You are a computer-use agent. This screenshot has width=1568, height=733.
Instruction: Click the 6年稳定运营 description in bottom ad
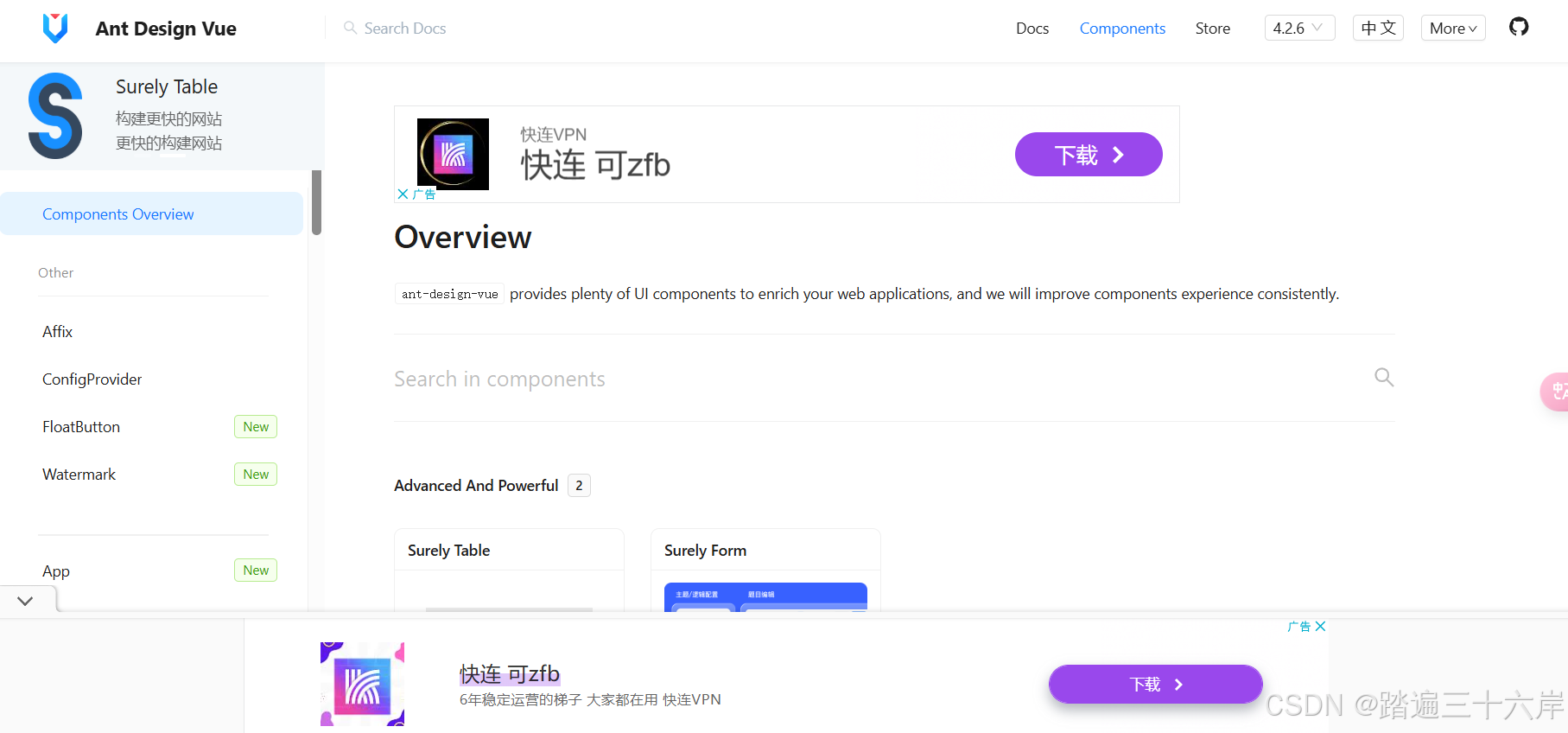pos(590,699)
